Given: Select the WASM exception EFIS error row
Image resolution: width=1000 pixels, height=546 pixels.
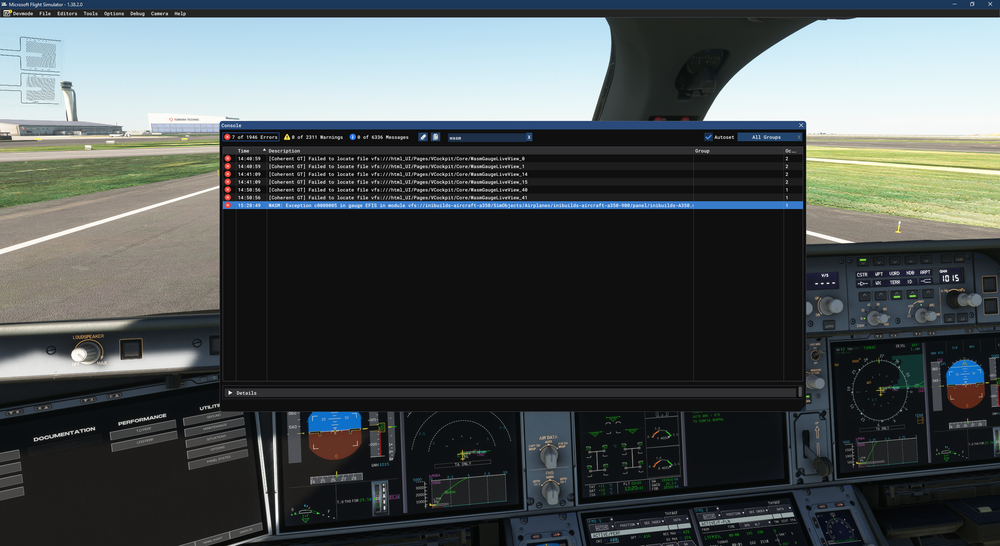Looking at the screenshot, I should click(480, 205).
